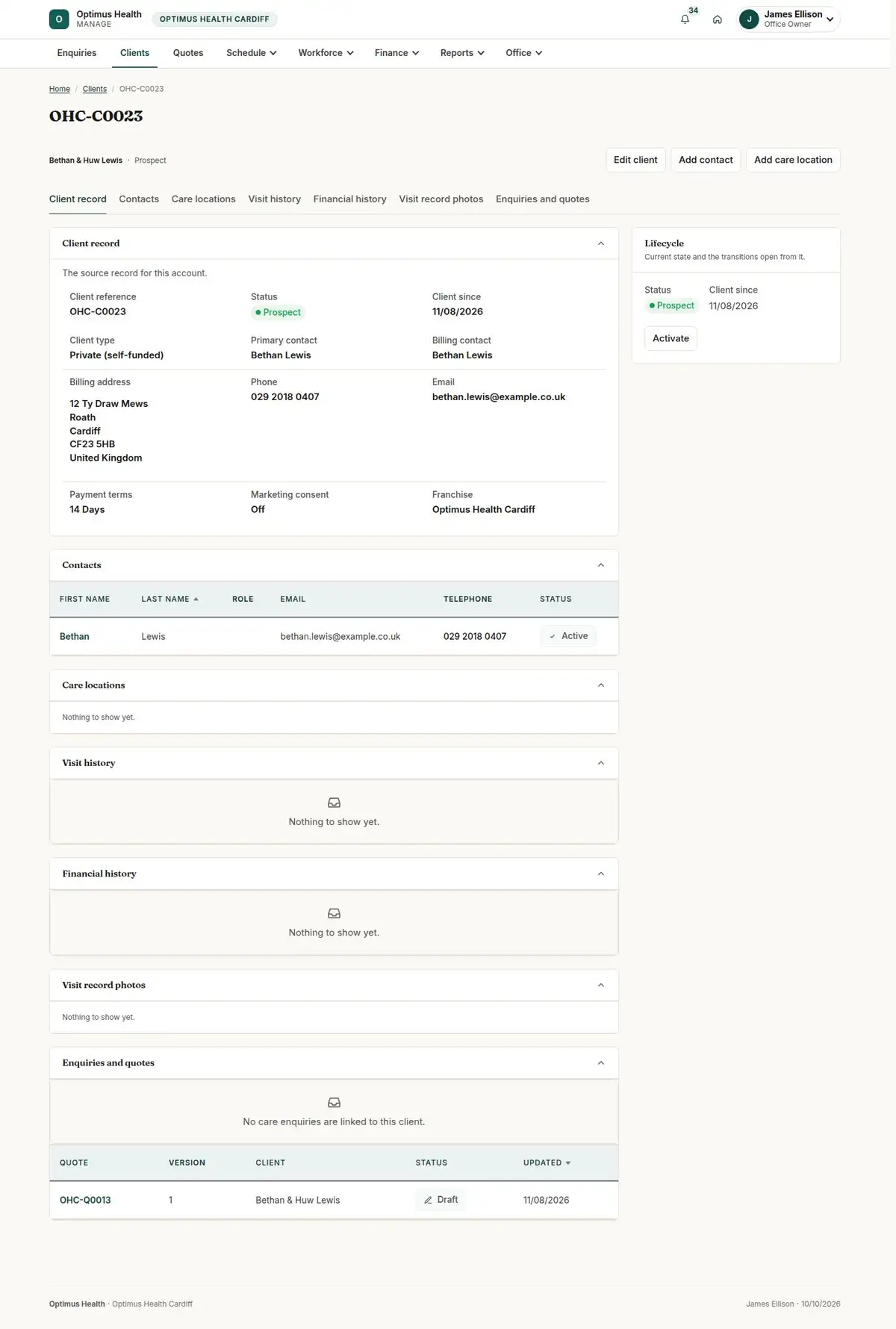The image size is (896, 1329).
Task: Open the Contacts tab
Action: pyautogui.click(x=139, y=199)
